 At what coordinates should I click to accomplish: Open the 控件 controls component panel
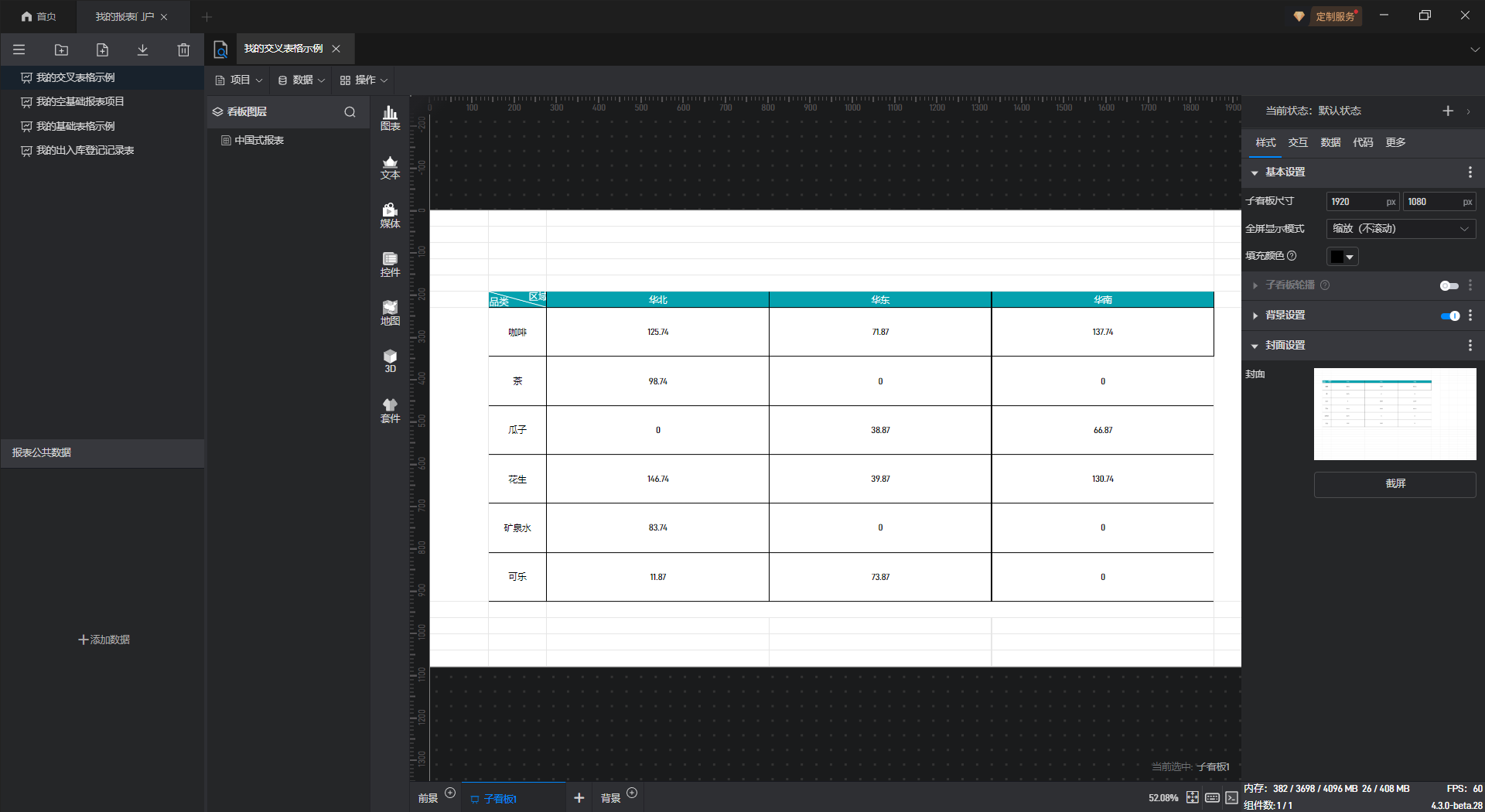tap(390, 264)
